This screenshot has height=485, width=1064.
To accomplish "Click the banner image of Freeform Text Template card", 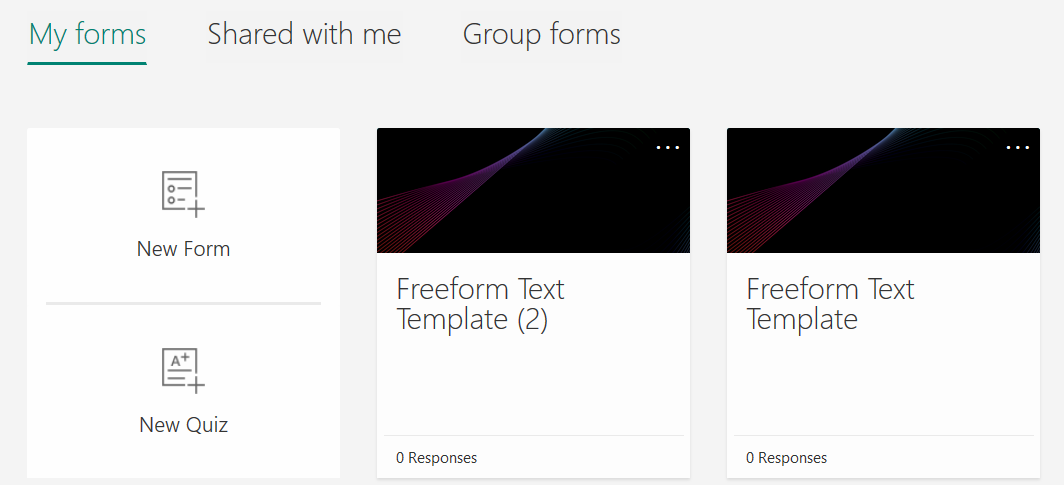I will tap(884, 191).
